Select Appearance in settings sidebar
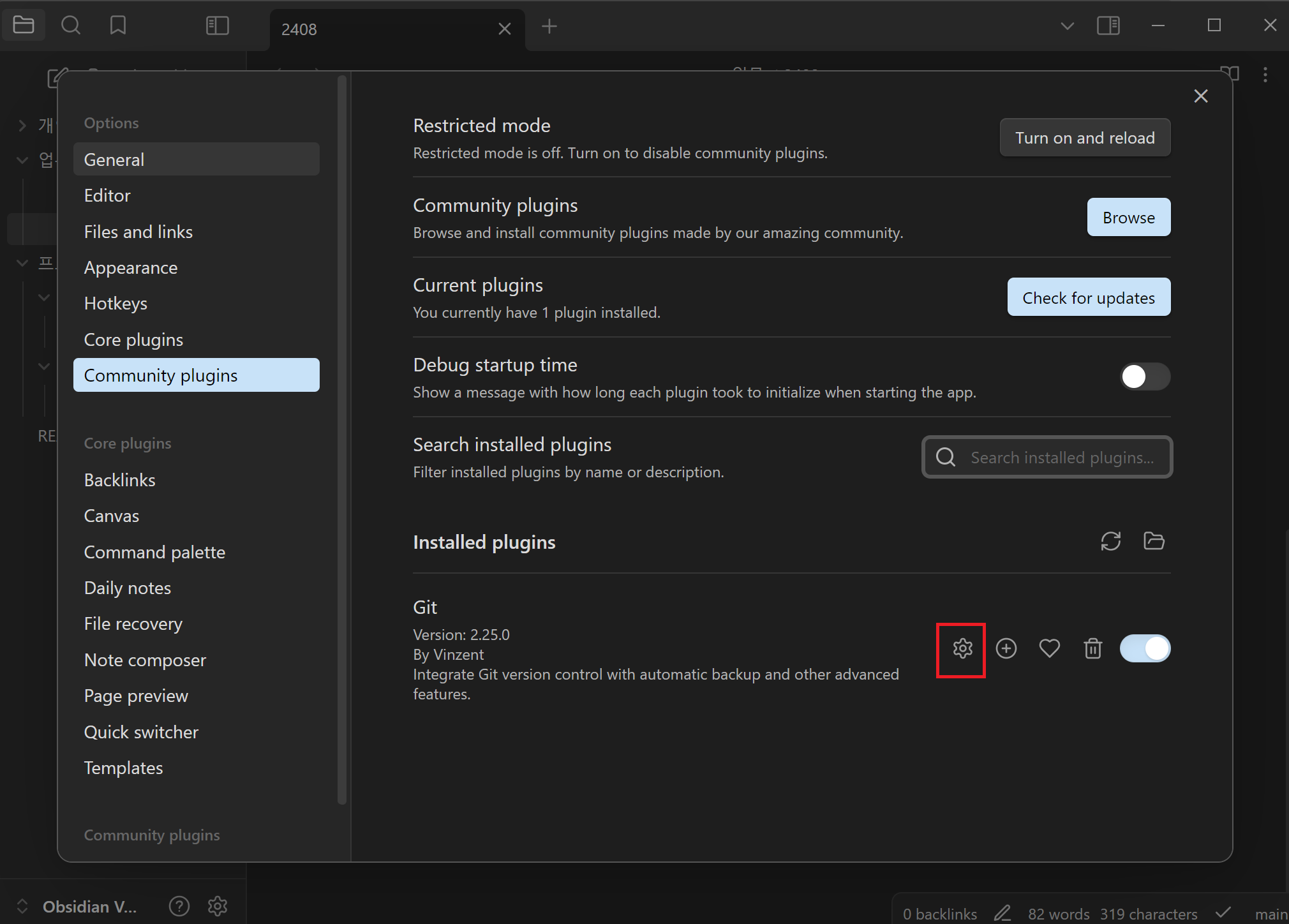The height and width of the screenshot is (924, 1289). point(131,268)
